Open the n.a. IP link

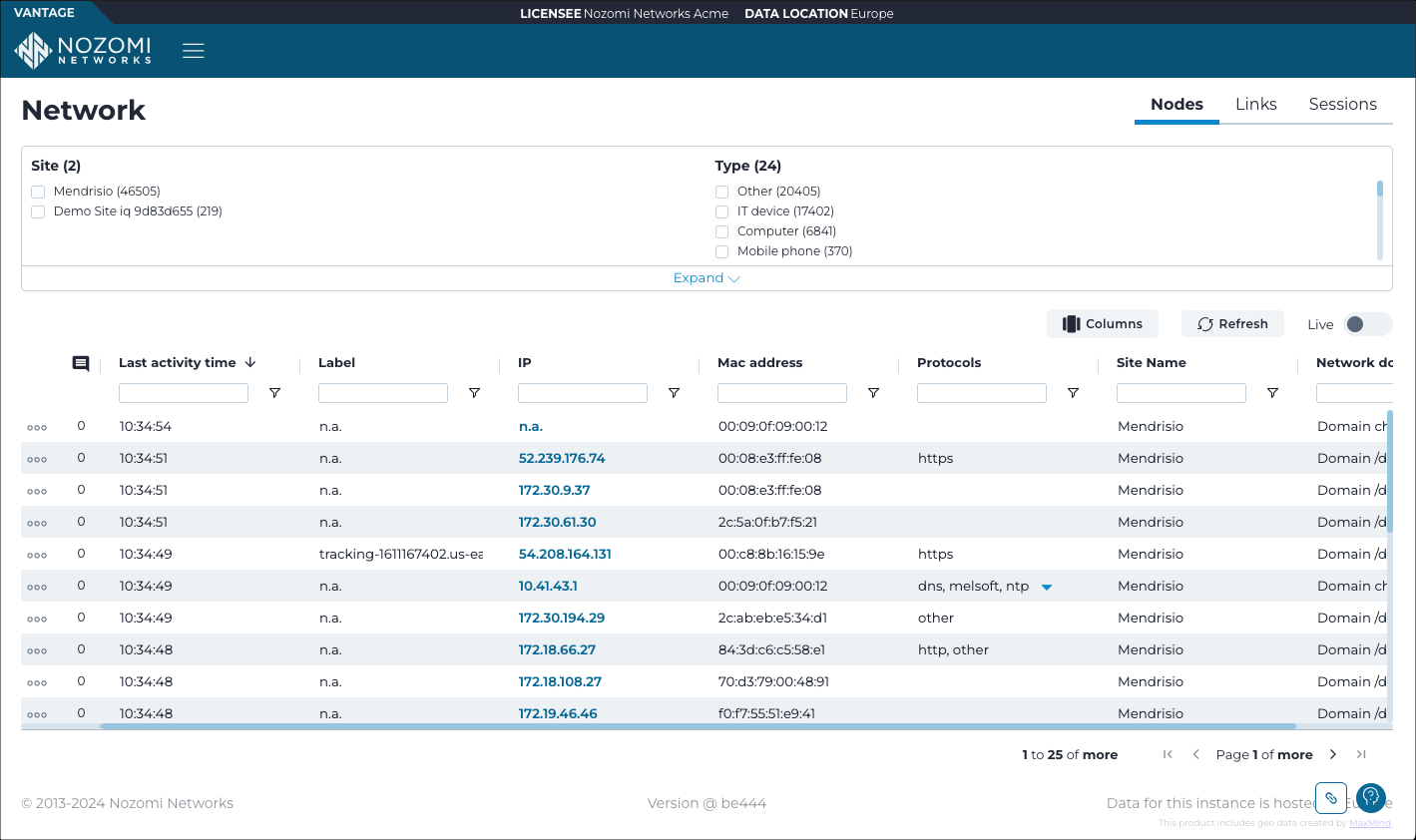click(x=531, y=426)
